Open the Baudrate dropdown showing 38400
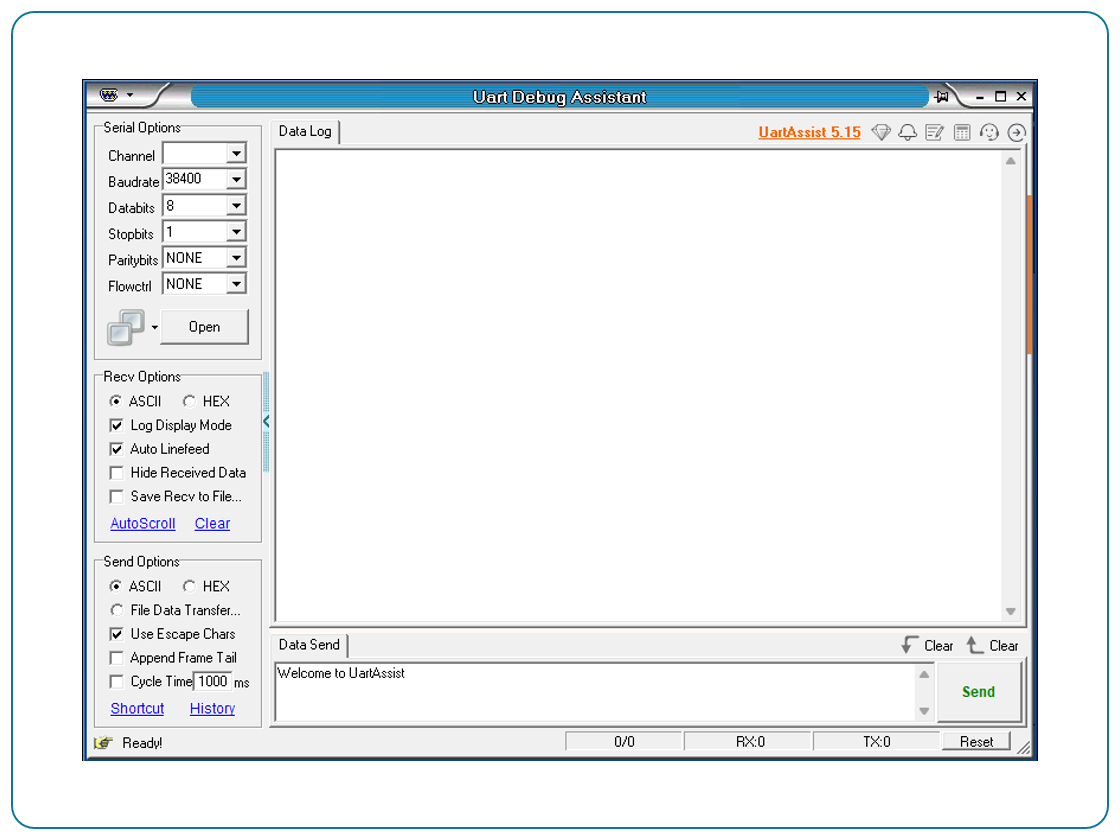Image resolution: width=1120 pixels, height=840 pixels. coord(236,179)
